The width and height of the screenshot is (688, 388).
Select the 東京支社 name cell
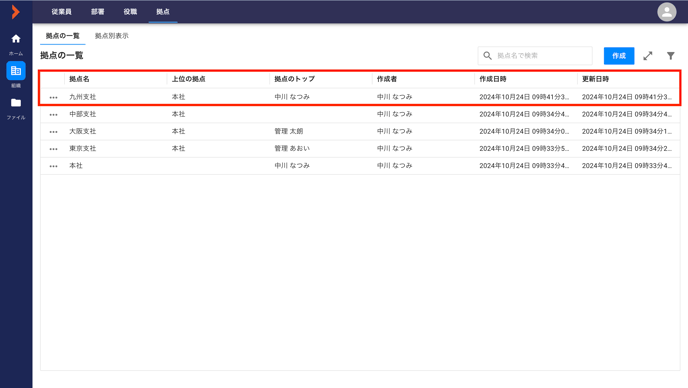pyautogui.click(x=82, y=148)
